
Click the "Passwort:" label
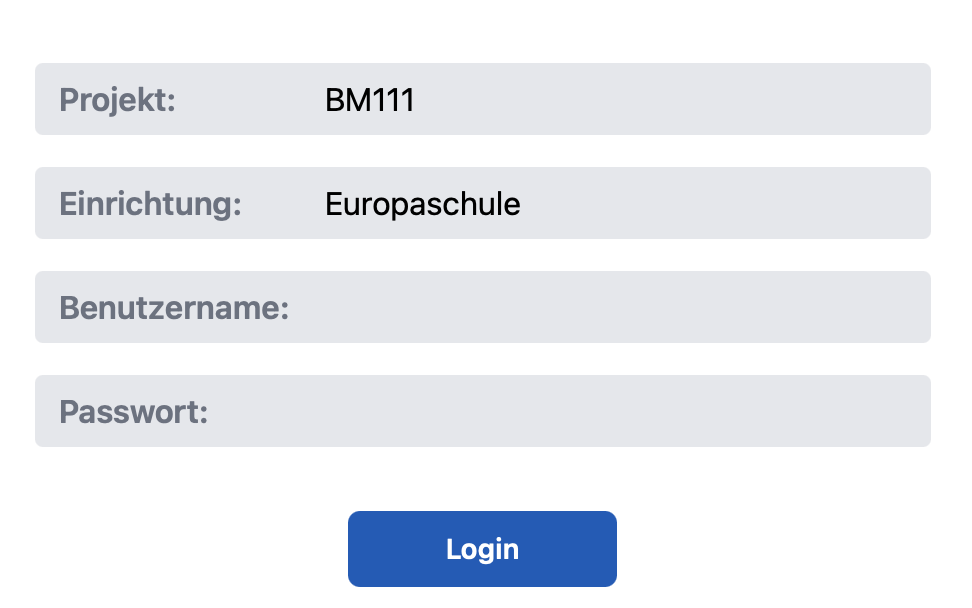pyautogui.click(x=133, y=412)
